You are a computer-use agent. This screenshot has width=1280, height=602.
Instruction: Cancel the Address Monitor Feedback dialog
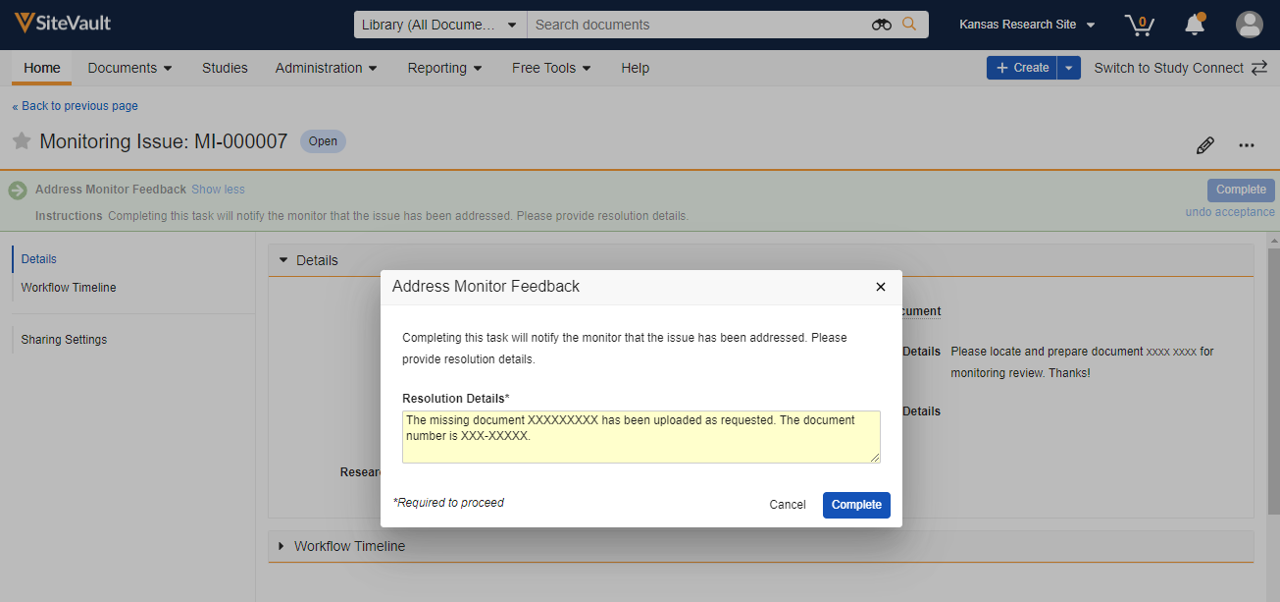point(787,505)
